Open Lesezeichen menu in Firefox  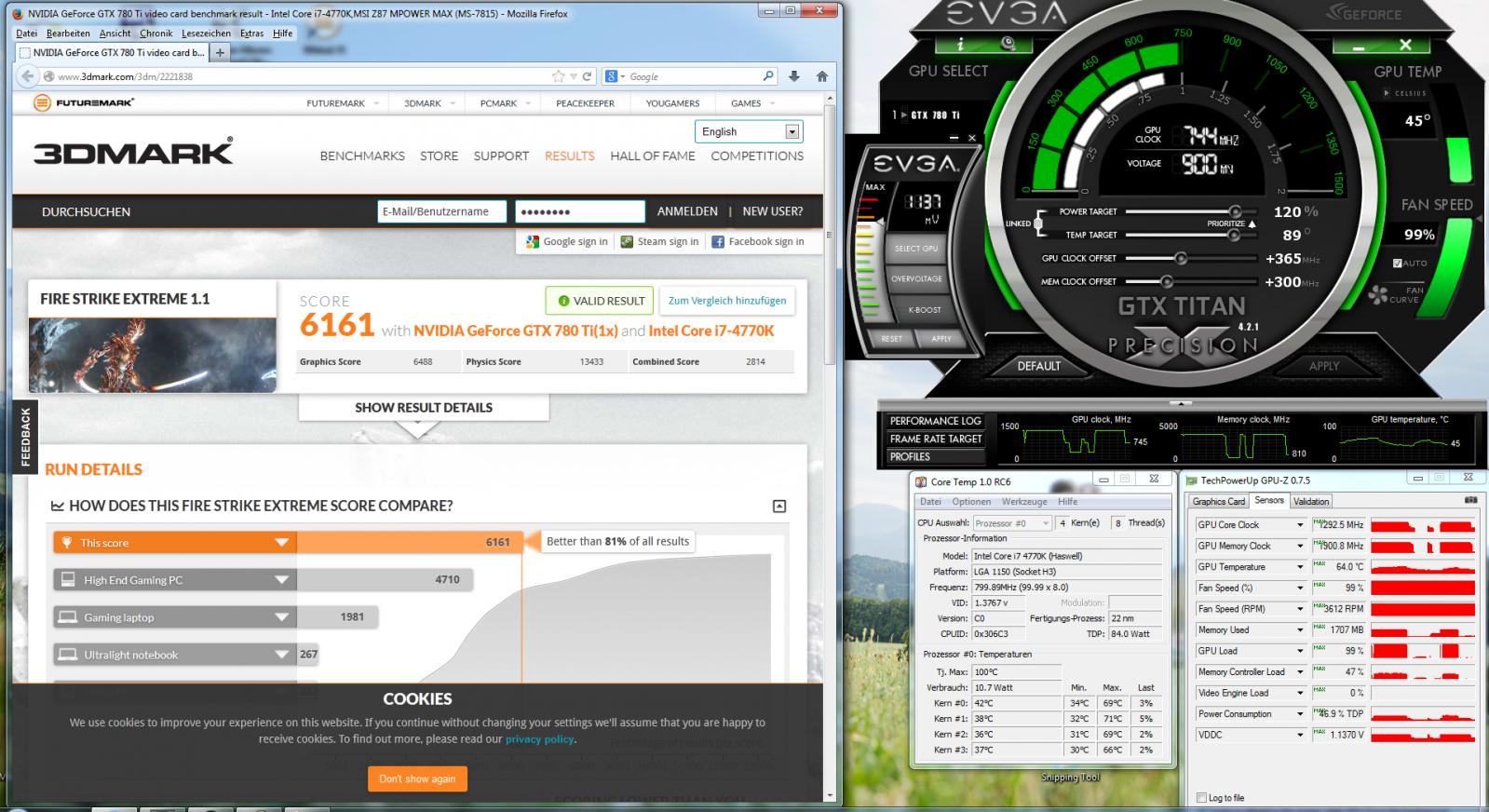[206, 33]
